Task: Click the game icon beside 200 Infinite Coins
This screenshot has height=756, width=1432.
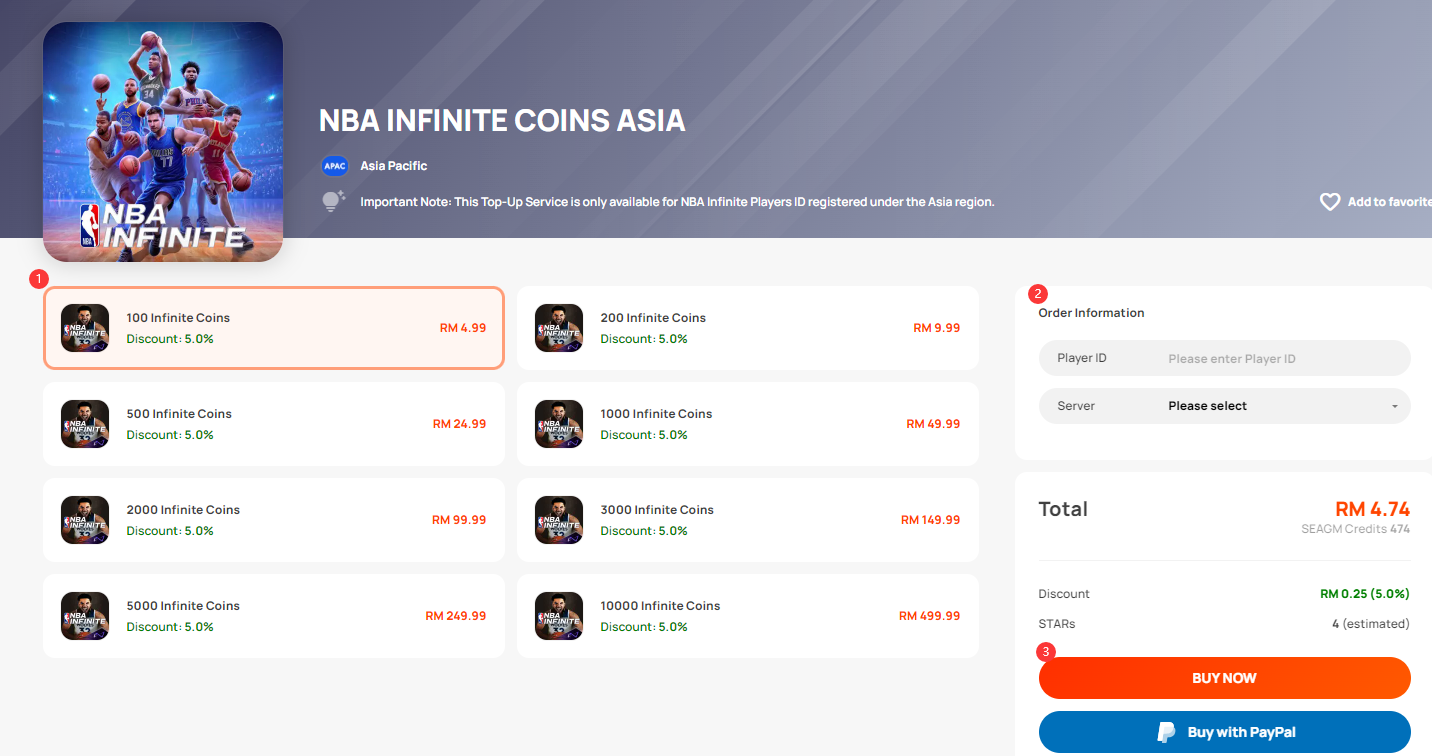Action: click(x=559, y=328)
